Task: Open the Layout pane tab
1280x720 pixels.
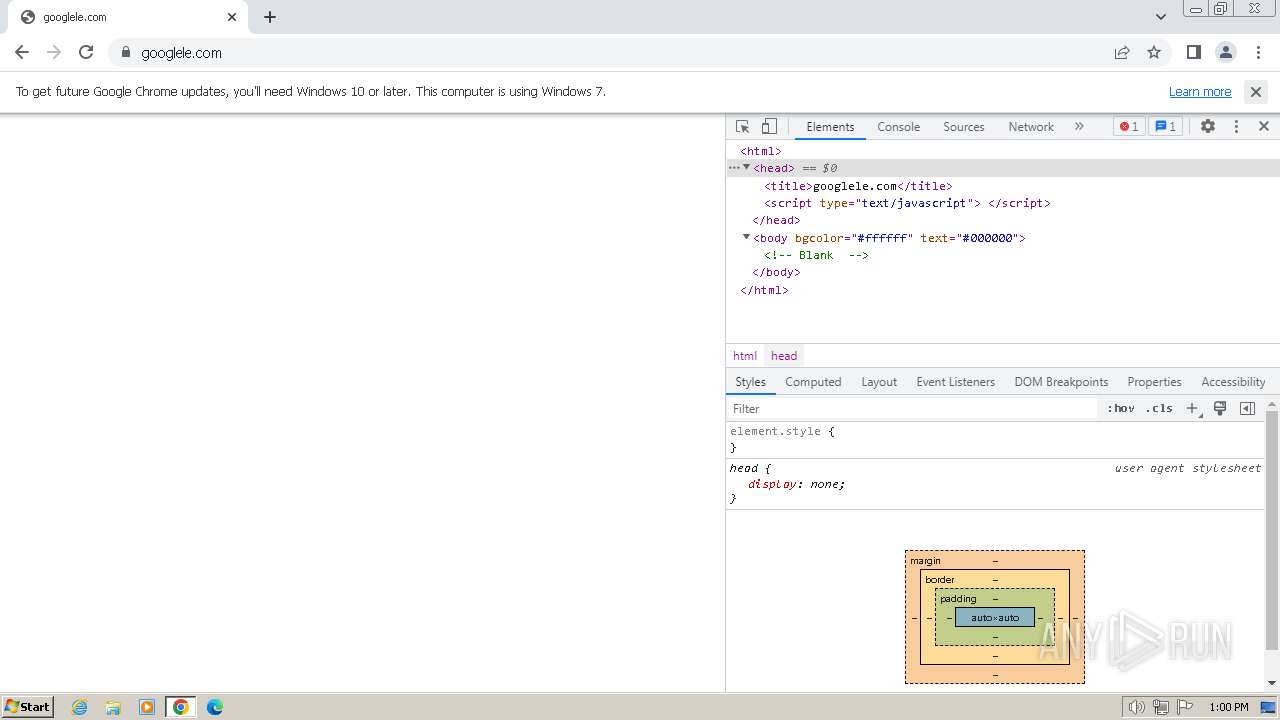Action: (879, 382)
